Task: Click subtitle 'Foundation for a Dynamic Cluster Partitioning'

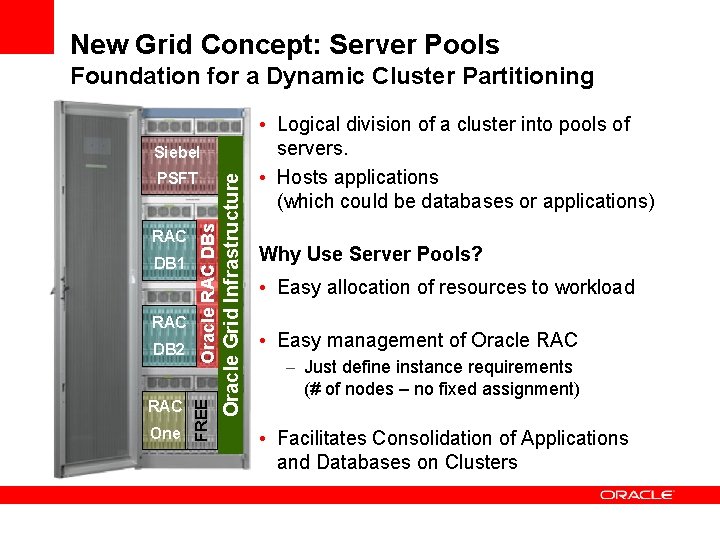Action: 332,76
